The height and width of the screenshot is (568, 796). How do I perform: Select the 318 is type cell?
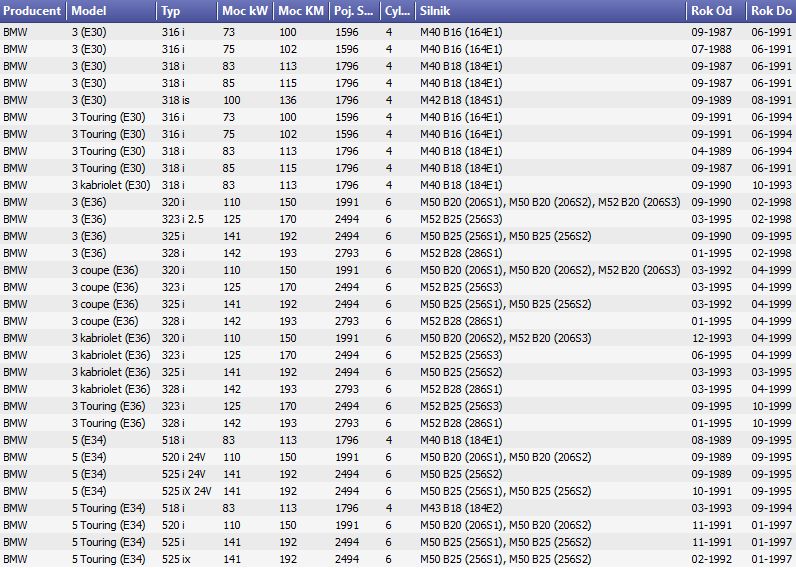pyautogui.click(x=176, y=101)
